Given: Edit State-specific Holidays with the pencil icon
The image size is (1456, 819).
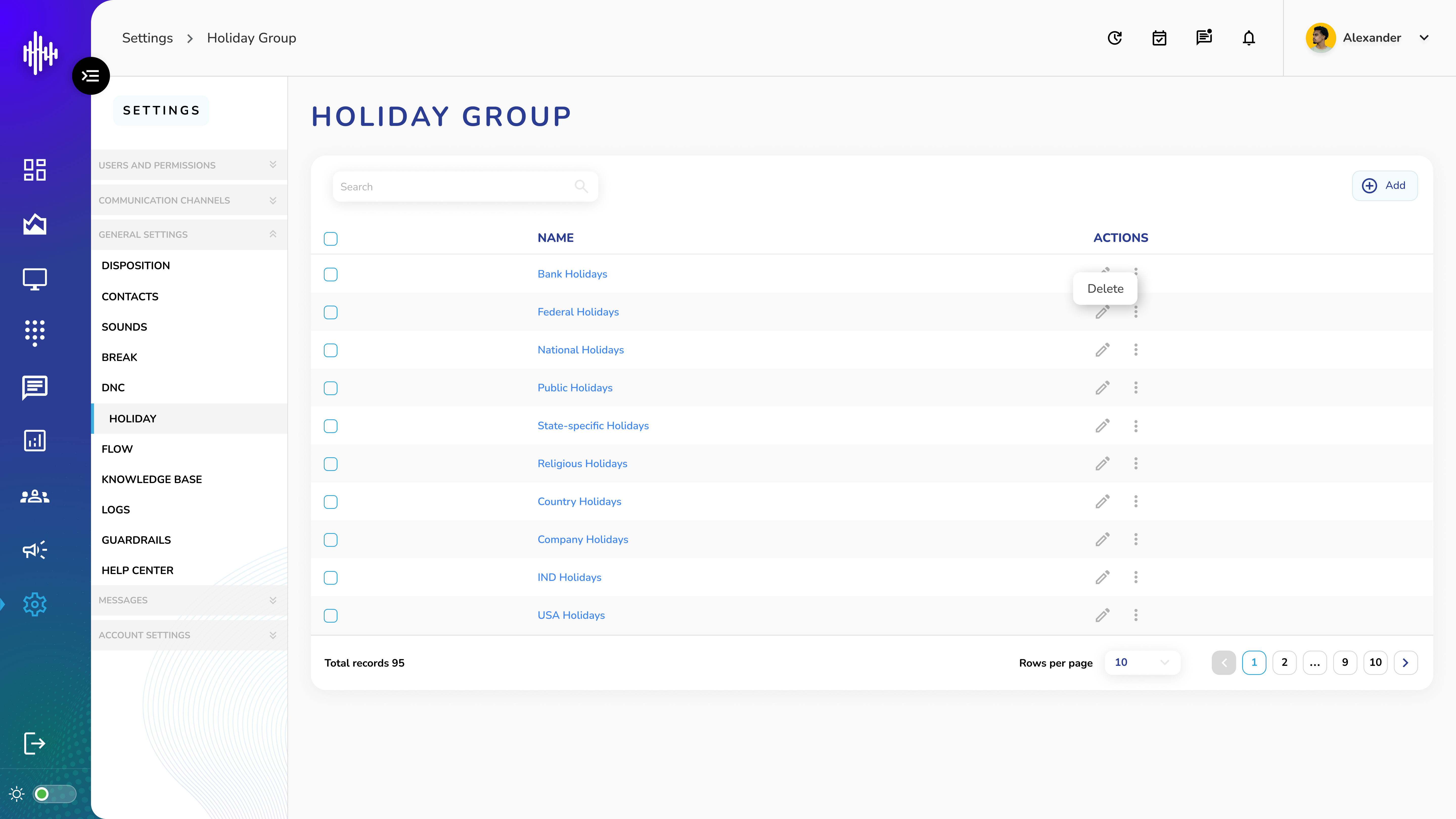Looking at the screenshot, I should 1102,426.
